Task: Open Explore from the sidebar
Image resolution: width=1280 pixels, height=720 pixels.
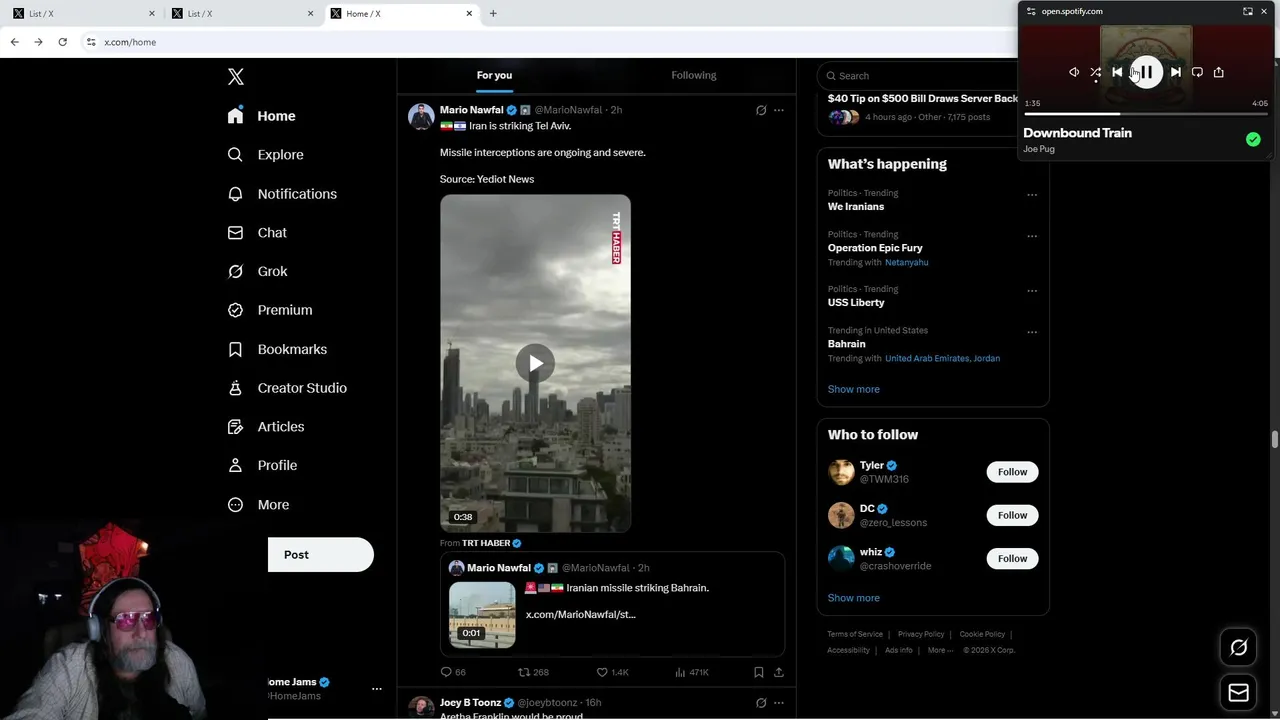Action: (265, 155)
